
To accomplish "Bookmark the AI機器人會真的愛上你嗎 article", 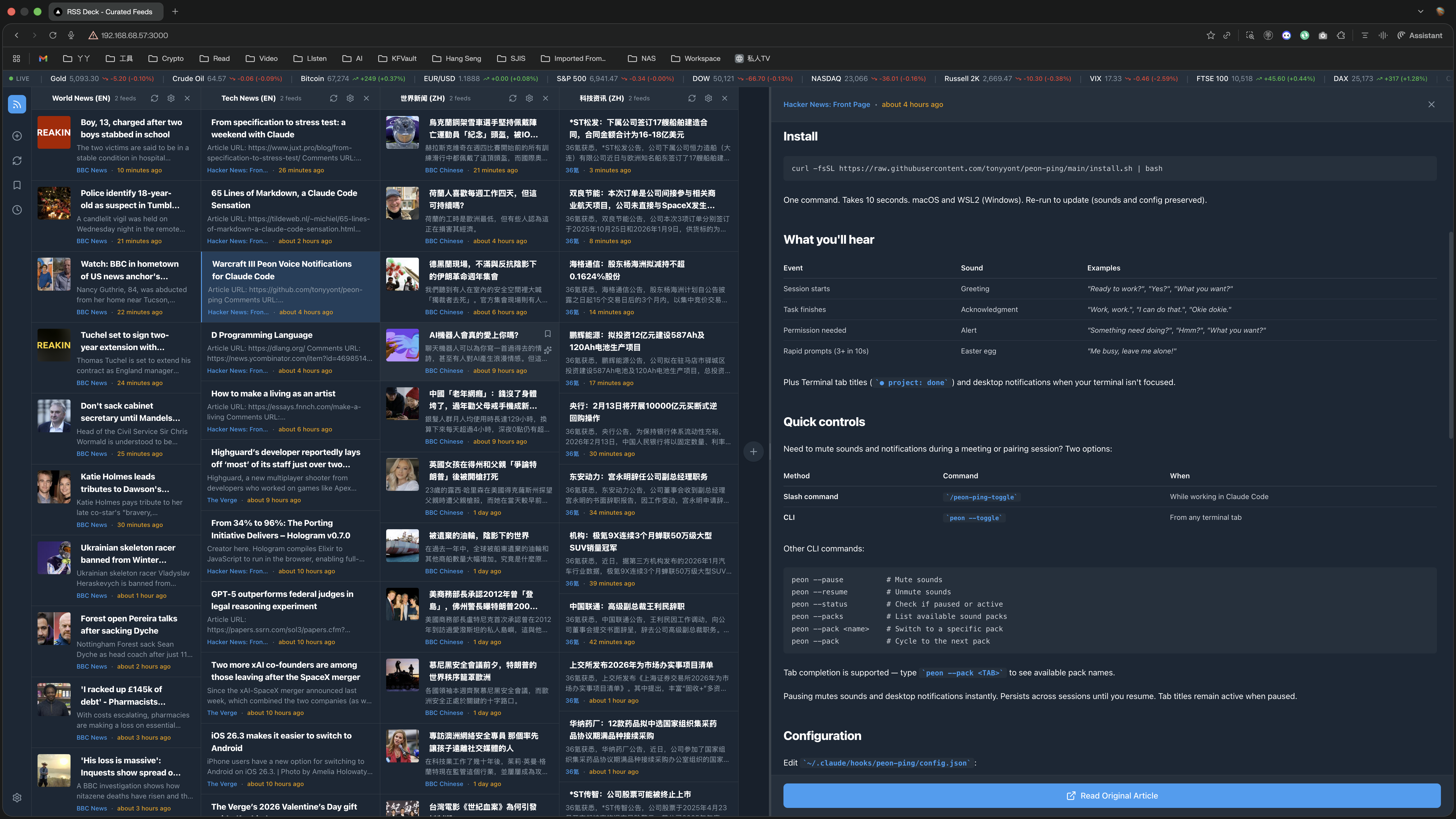I will point(547,334).
